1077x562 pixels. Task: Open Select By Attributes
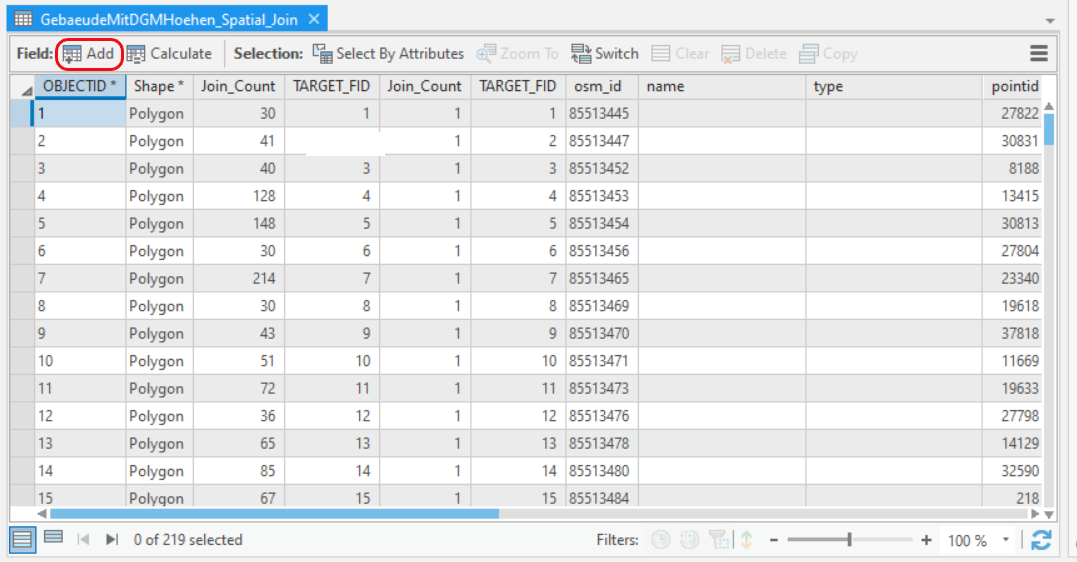coord(388,54)
